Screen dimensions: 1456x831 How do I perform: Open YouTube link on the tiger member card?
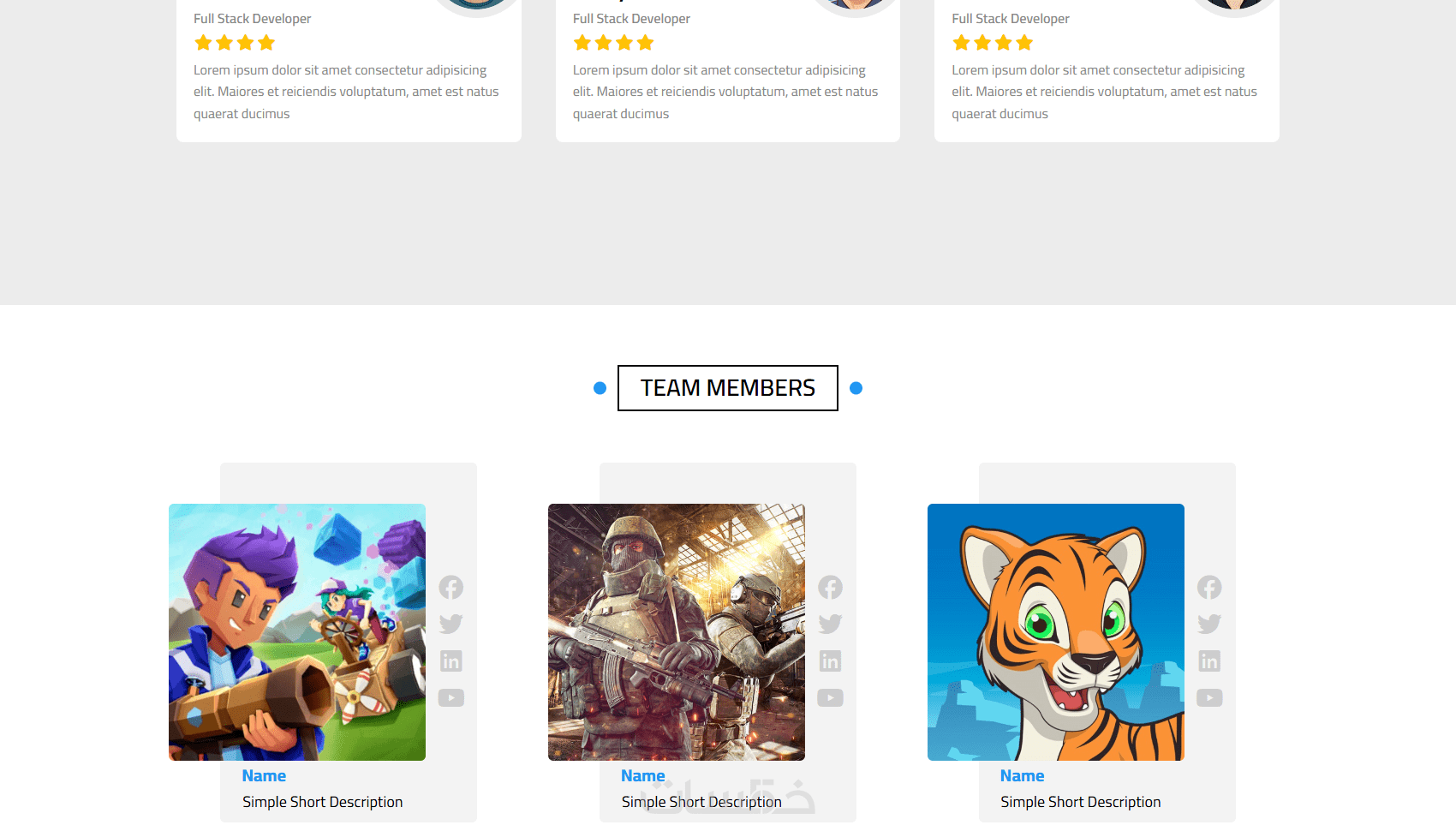[x=1209, y=698]
